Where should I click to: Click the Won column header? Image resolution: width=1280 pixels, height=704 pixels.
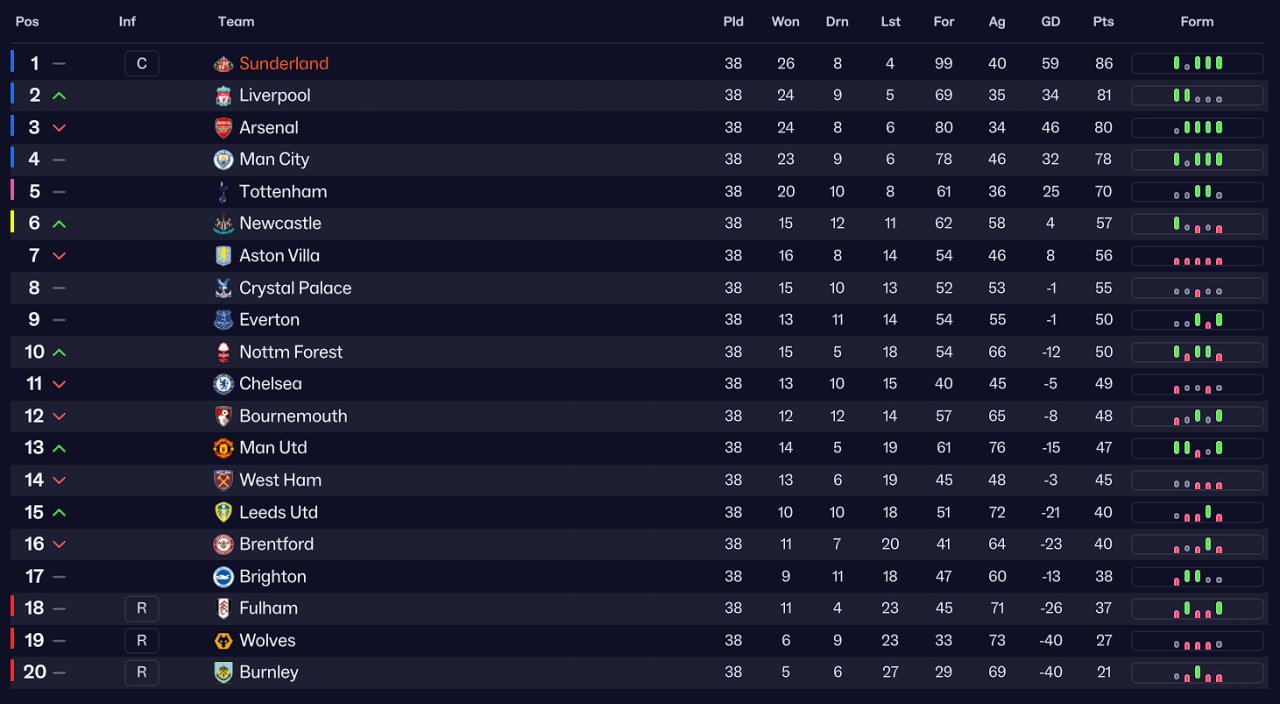point(785,22)
